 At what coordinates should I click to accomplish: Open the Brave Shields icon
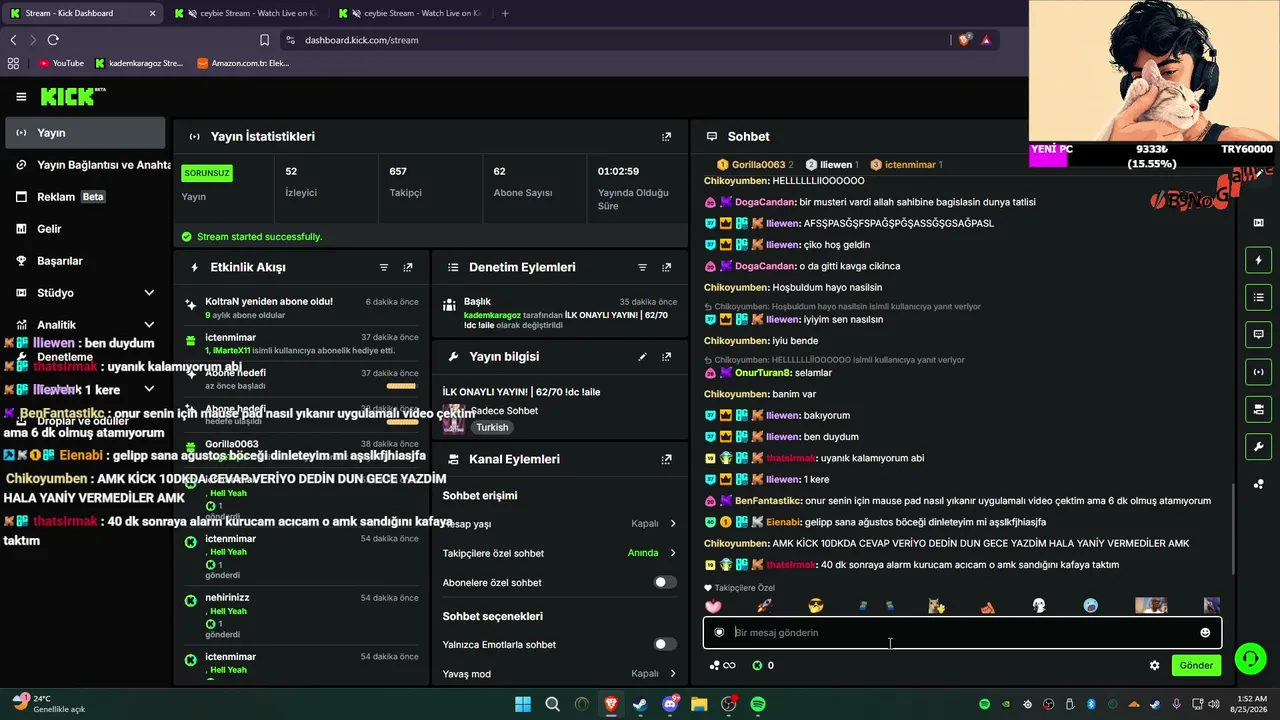coord(964,40)
